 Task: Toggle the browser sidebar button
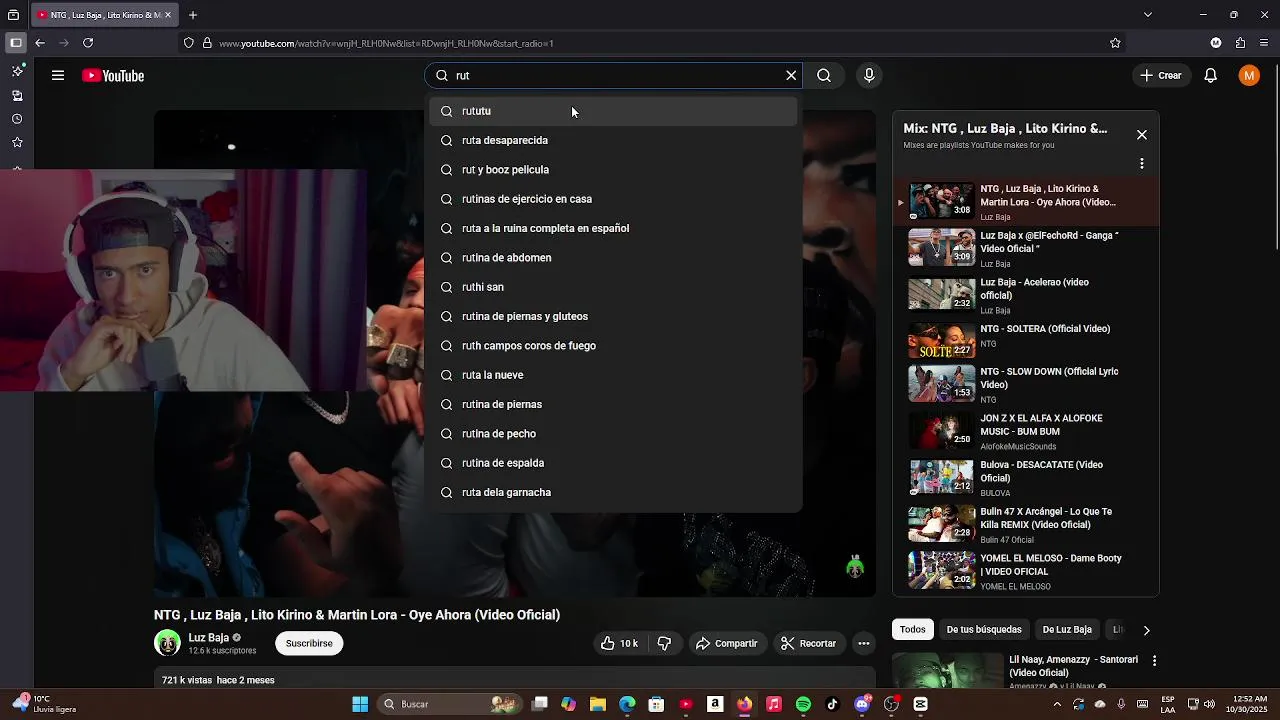(x=16, y=43)
